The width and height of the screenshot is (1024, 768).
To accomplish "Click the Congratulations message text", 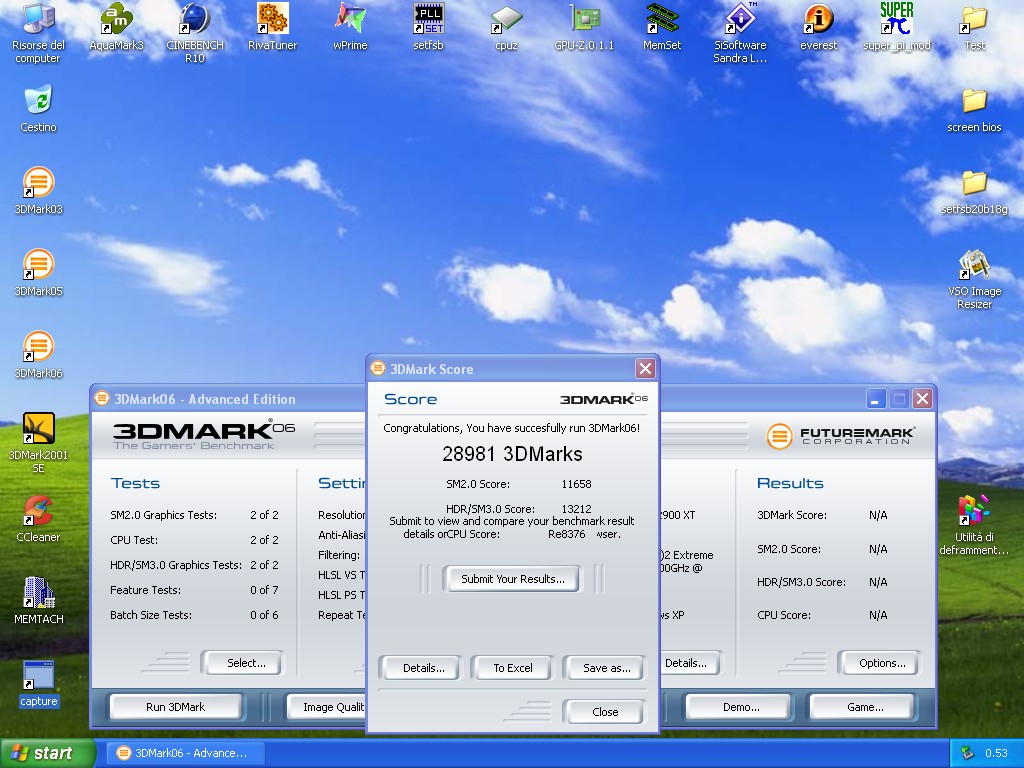I will tap(511, 428).
